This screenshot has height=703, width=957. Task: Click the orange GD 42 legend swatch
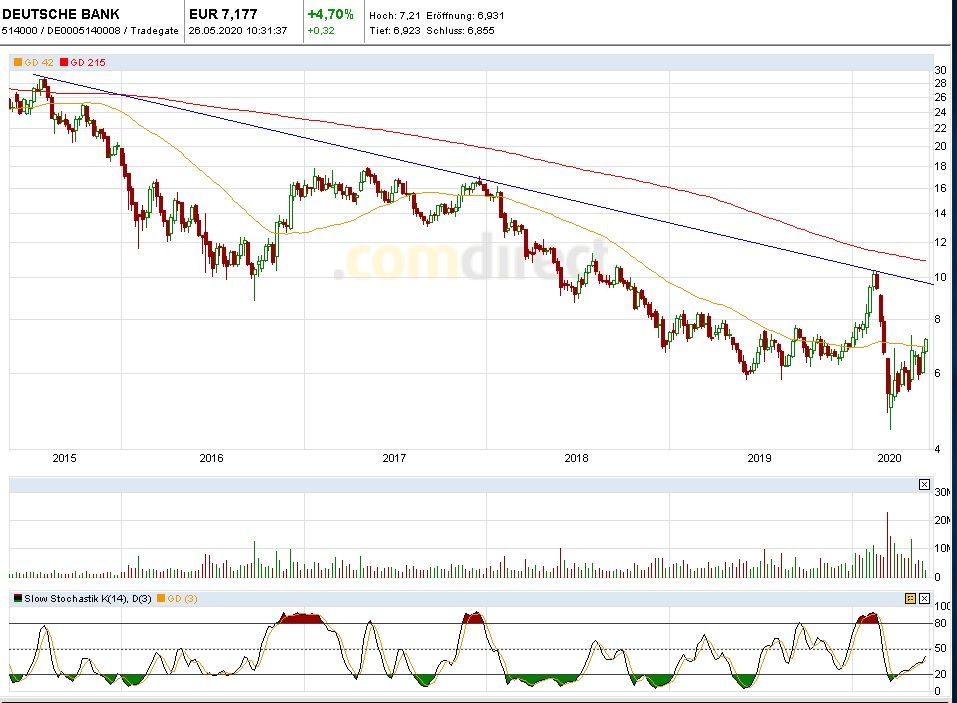[x=17, y=62]
